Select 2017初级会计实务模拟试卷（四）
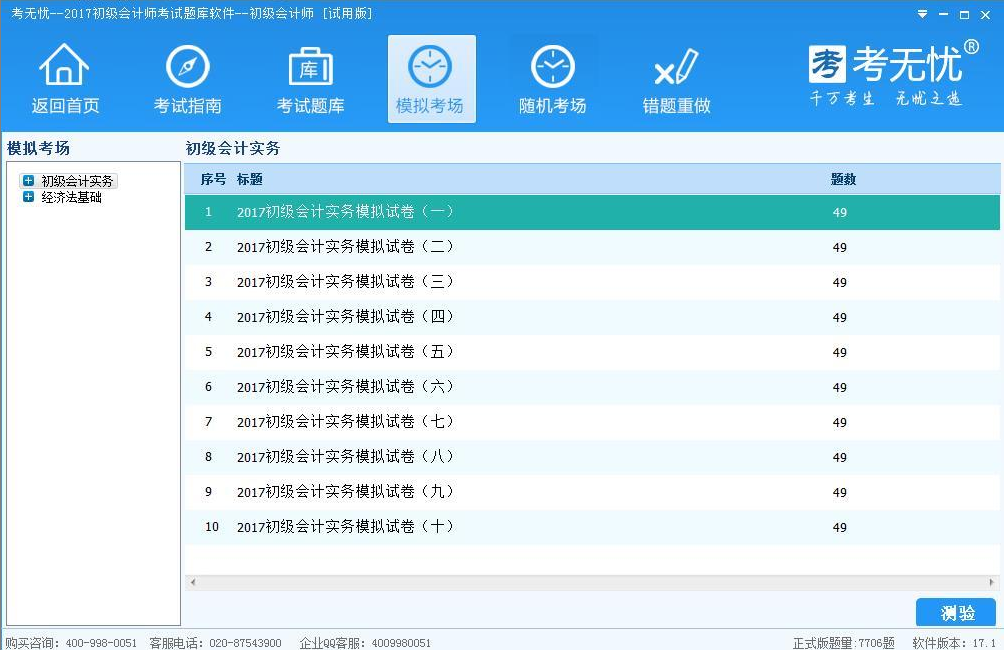1004x650 pixels. (592, 317)
